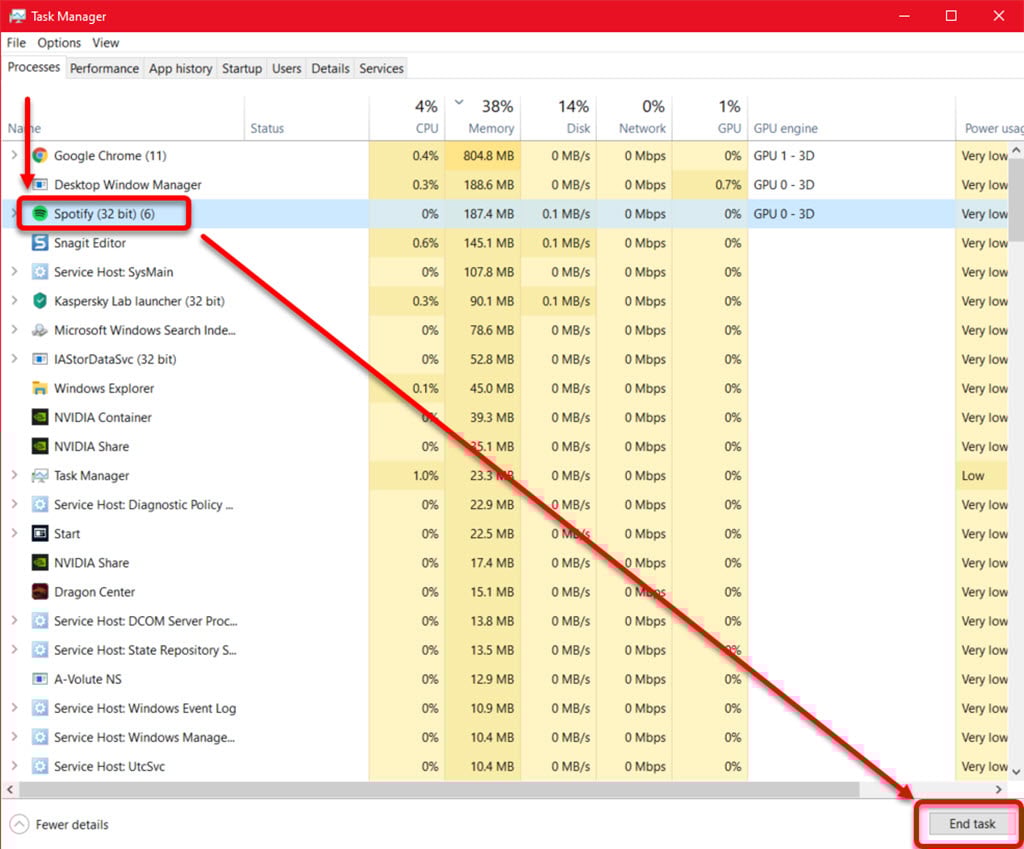1024x849 pixels.
Task: Click the horizontal scrollbar thumb
Action: point(439,790)
